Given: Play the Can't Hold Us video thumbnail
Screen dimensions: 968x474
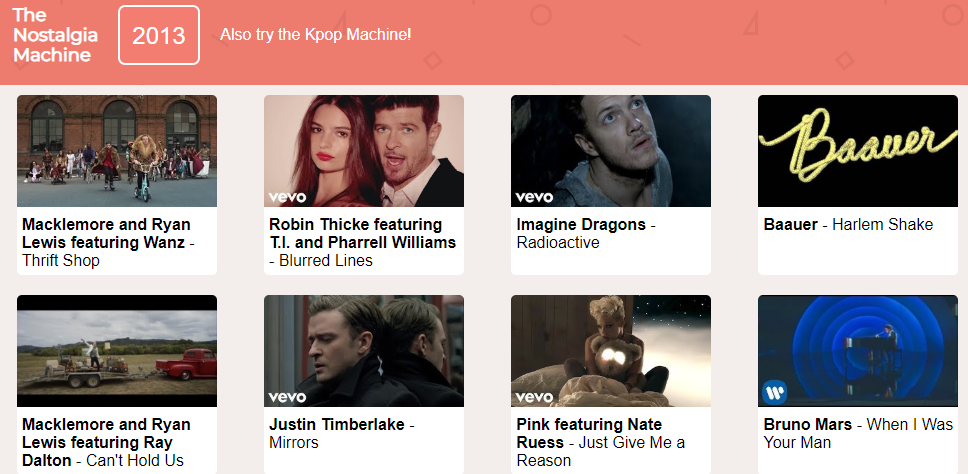Looking at the screenshot, I should tap(117, 351).
